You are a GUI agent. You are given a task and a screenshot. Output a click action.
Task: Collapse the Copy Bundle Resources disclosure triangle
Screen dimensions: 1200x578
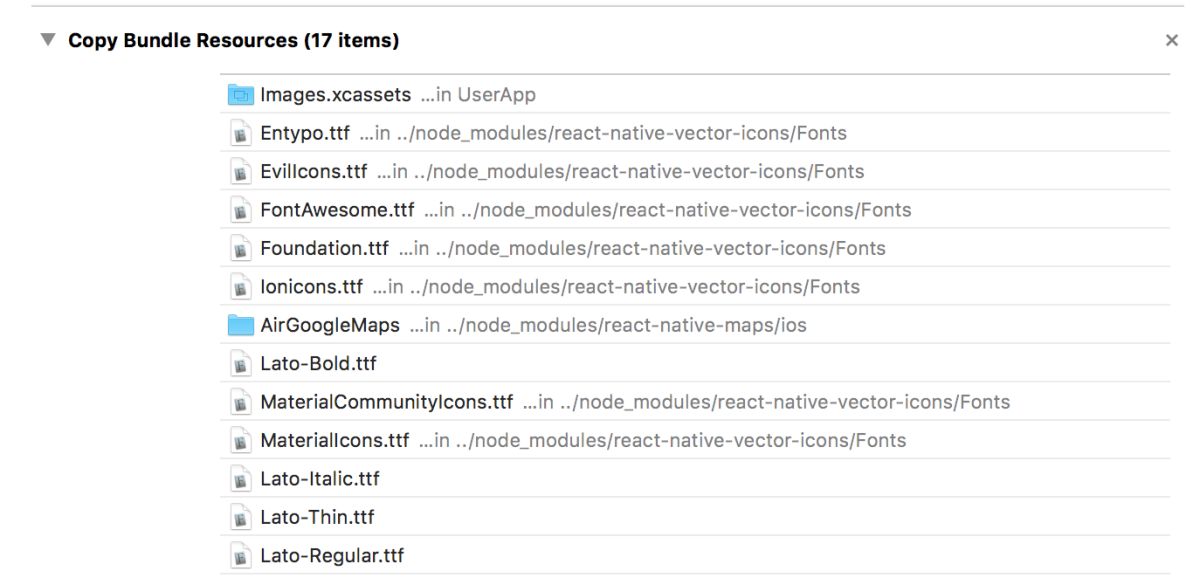47,41
